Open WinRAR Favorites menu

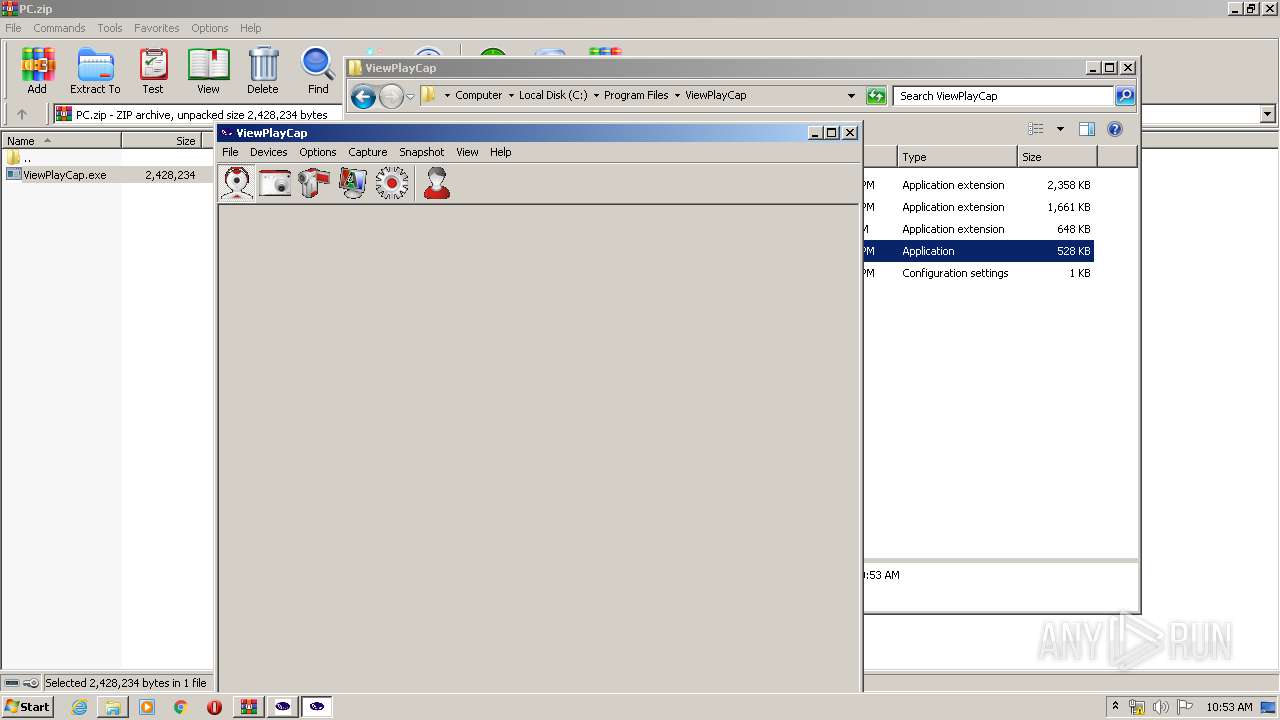point(157,28)
